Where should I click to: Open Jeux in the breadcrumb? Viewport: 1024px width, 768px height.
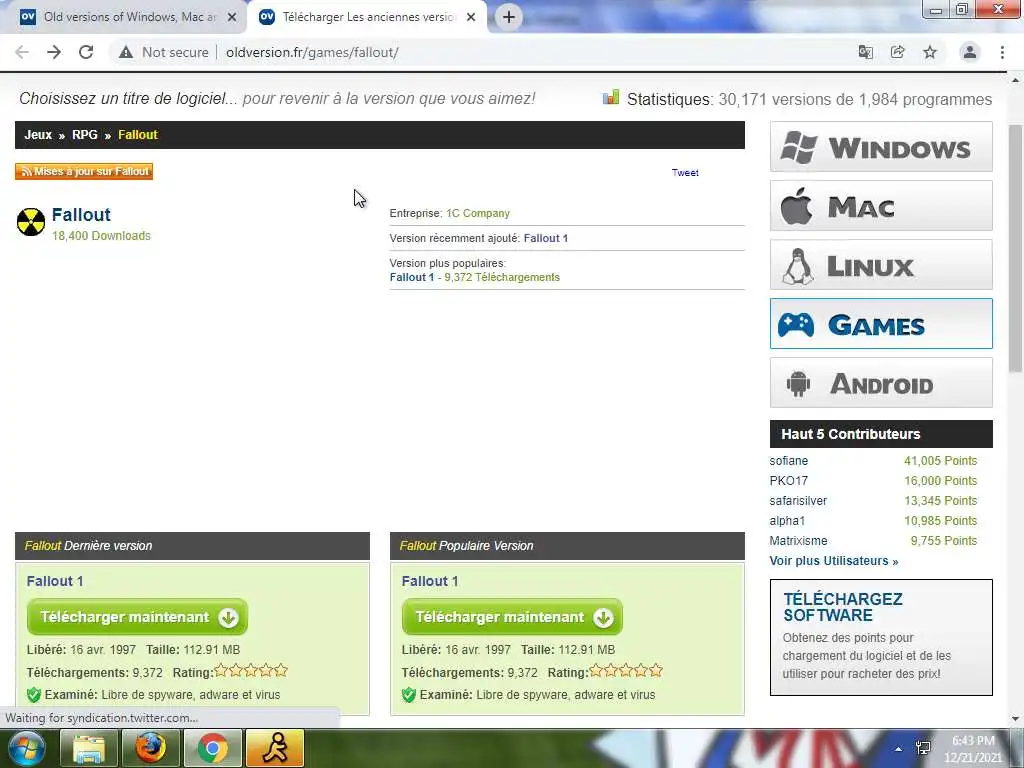pos(38,135)
